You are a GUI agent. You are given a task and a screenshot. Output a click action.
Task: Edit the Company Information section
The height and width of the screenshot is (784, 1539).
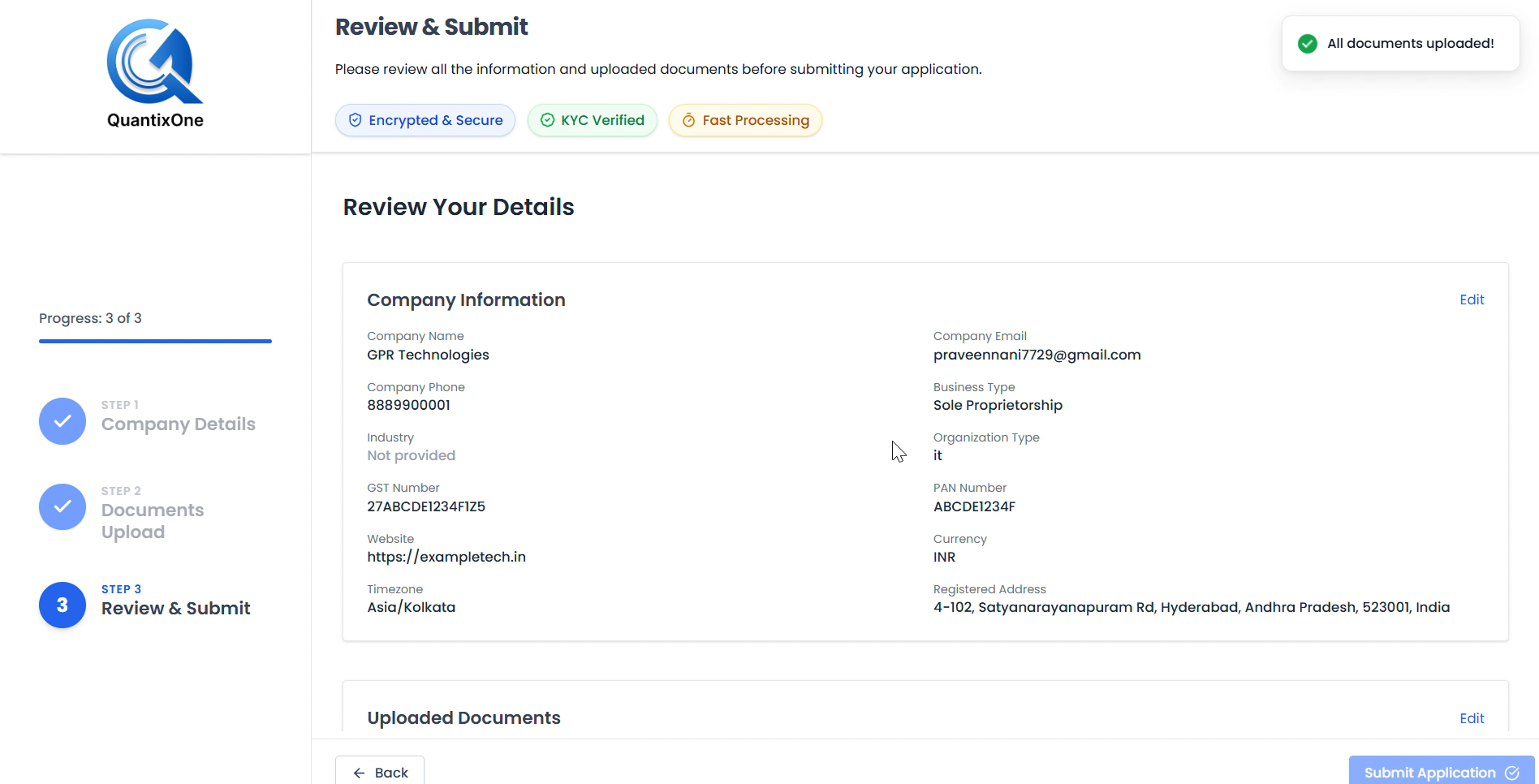[x=1472, y=299]
